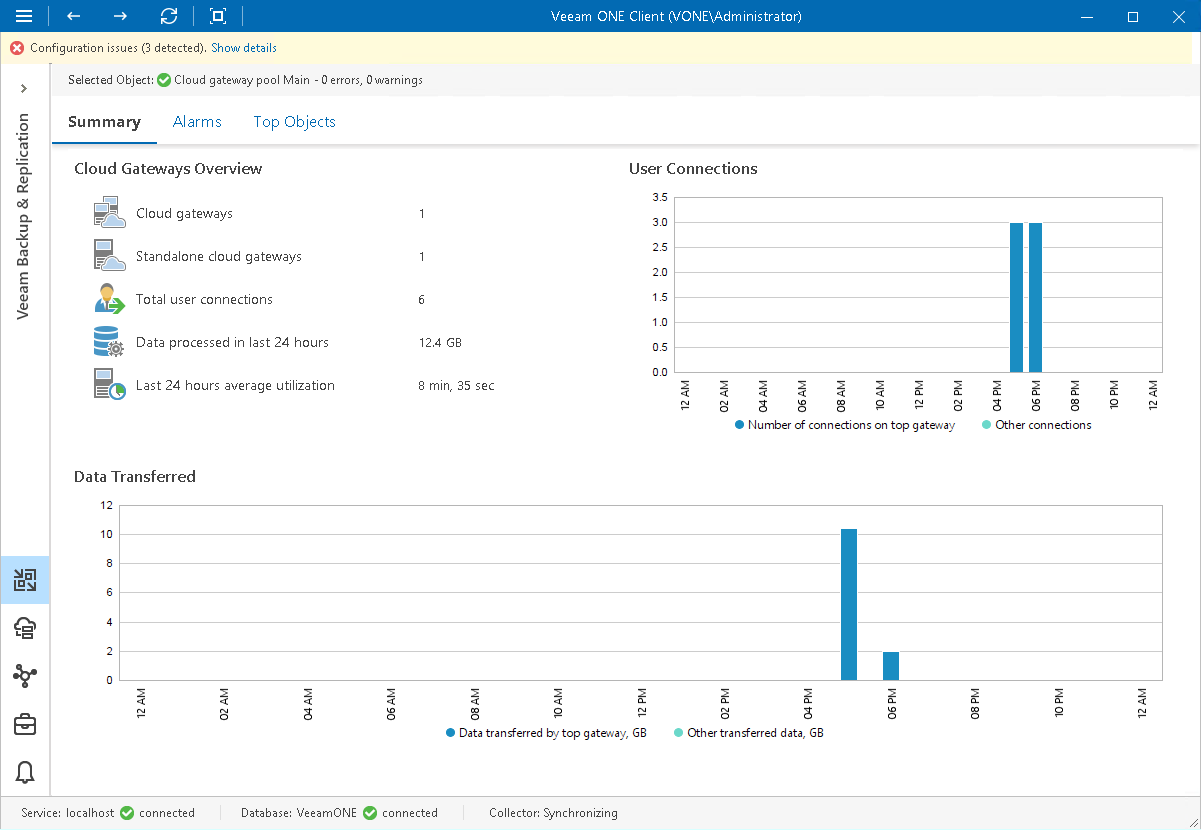This screenshot has height=830, width=1201.
Task: Open the cloud gateways view from the sidebar
Action: click(24, 628)
